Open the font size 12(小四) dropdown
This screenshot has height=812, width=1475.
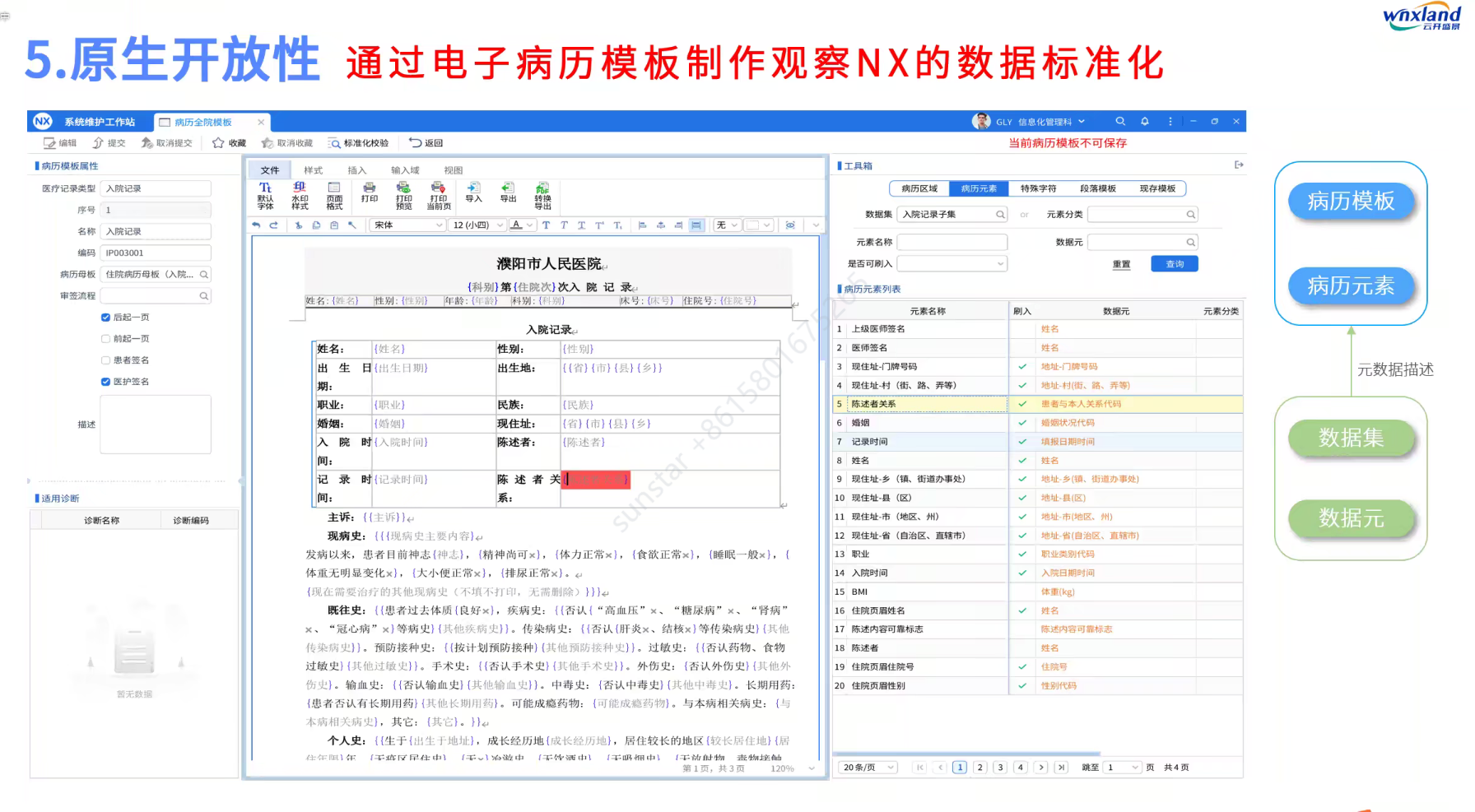[x=477, y=225]
